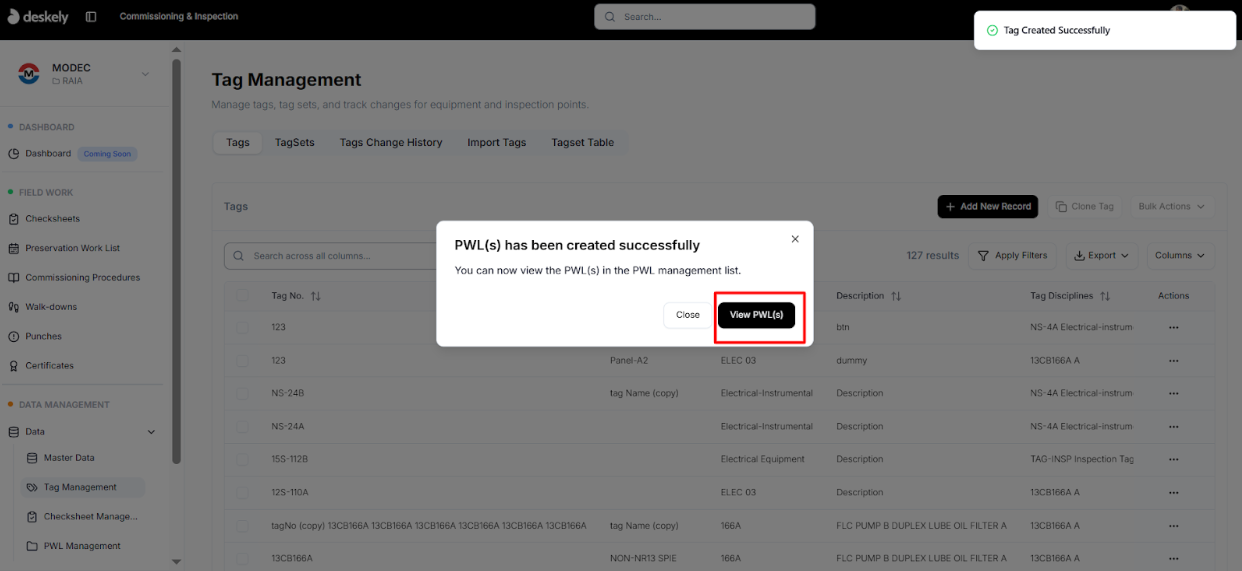Close the PWL dialog with X icon
This screenshot has width=1242, height=571.
pyautogui.click(x=795, y=239)
